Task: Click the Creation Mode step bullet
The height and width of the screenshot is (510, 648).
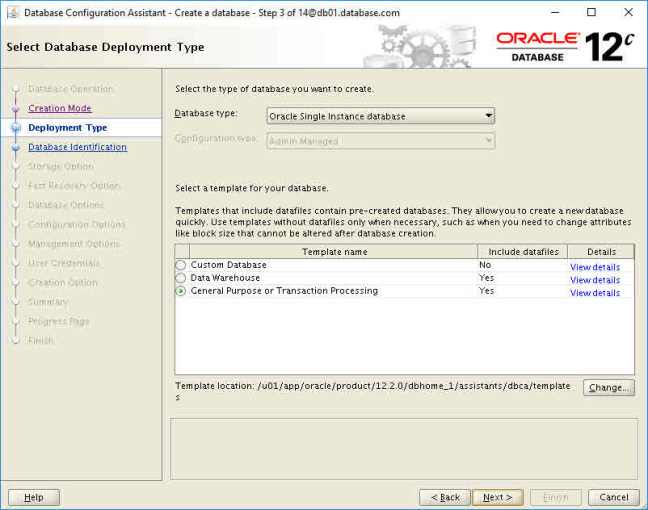Action: tap(15, 108)
